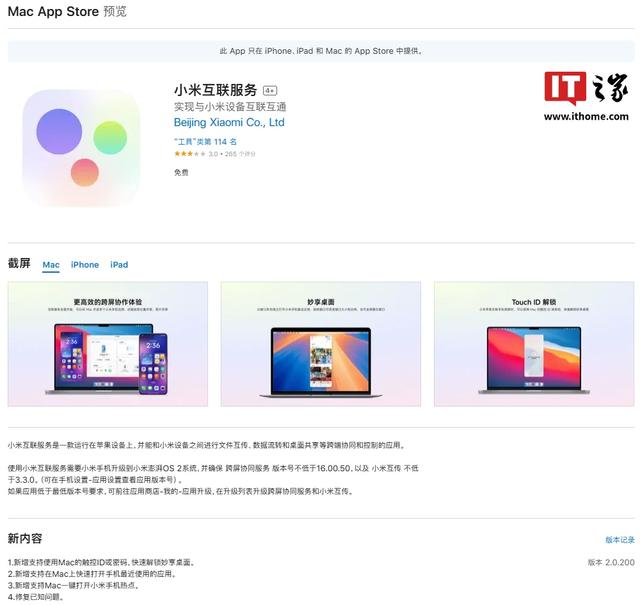The image size is (640, 605).
Task: Click the 截屏 section heading
Action: [x=19, y=263]
